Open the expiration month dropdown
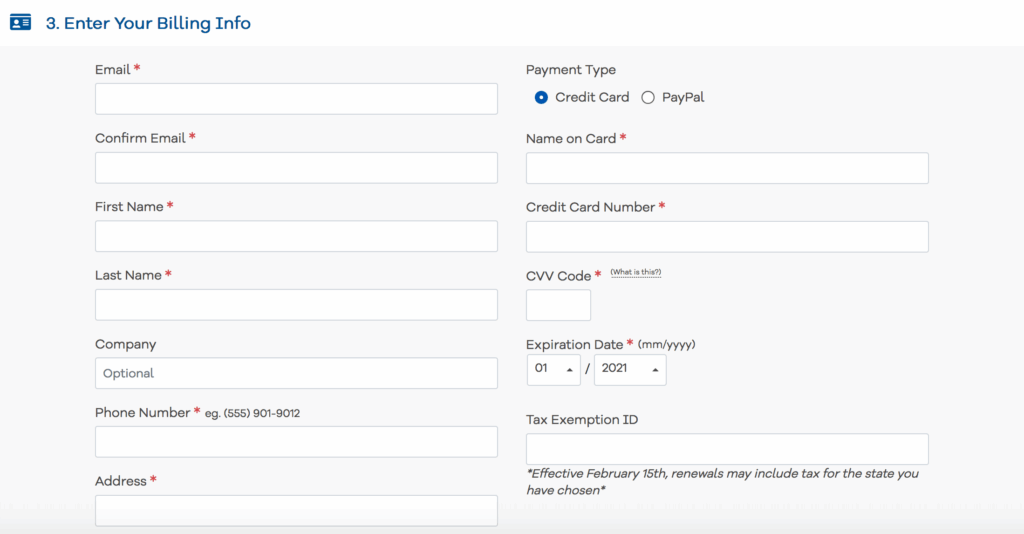The image size is (1024, 534). [556, 369]
